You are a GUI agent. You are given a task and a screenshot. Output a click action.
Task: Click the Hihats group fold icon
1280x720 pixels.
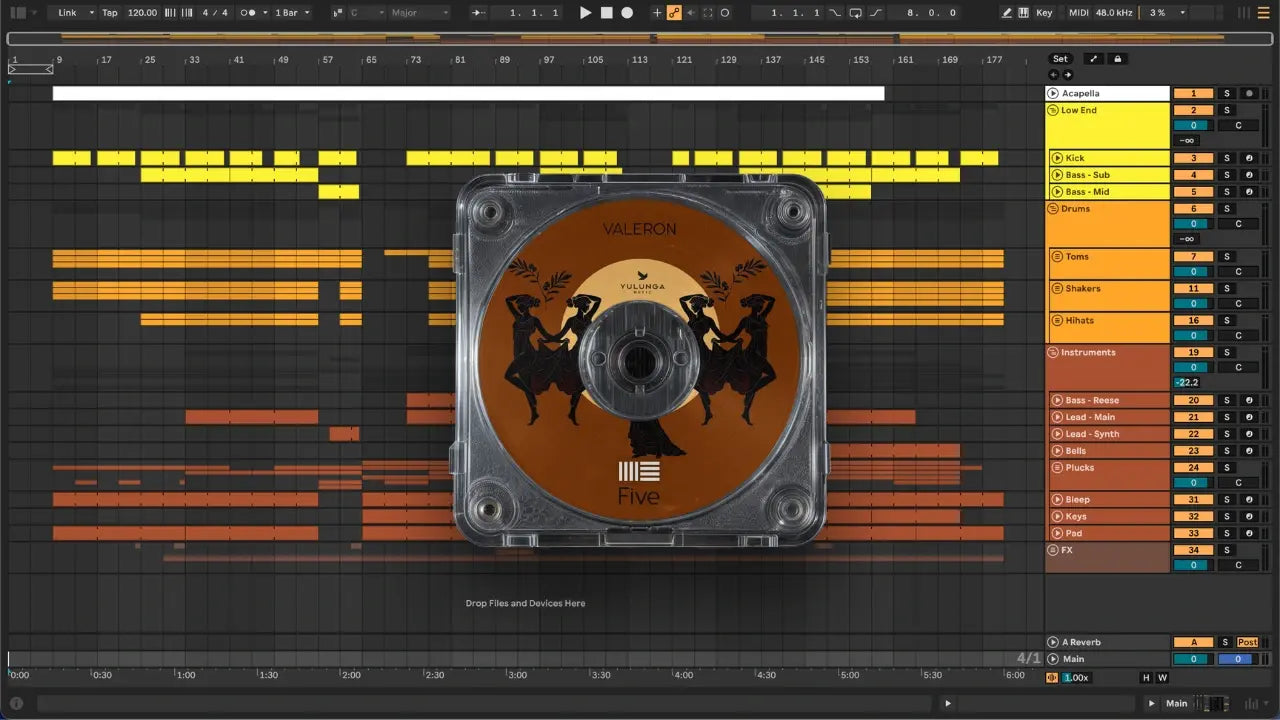1057,321
